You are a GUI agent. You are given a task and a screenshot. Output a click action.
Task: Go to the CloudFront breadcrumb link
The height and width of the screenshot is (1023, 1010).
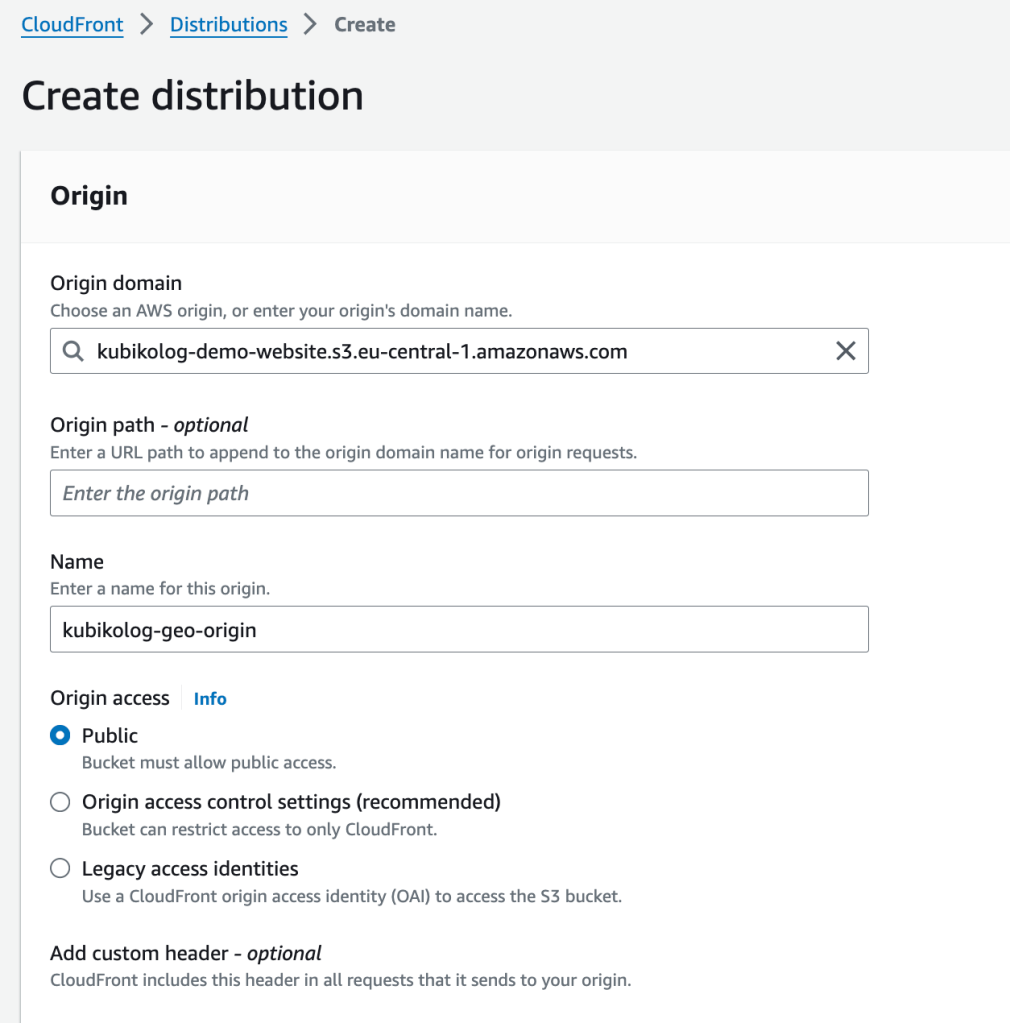coord(72,25)
